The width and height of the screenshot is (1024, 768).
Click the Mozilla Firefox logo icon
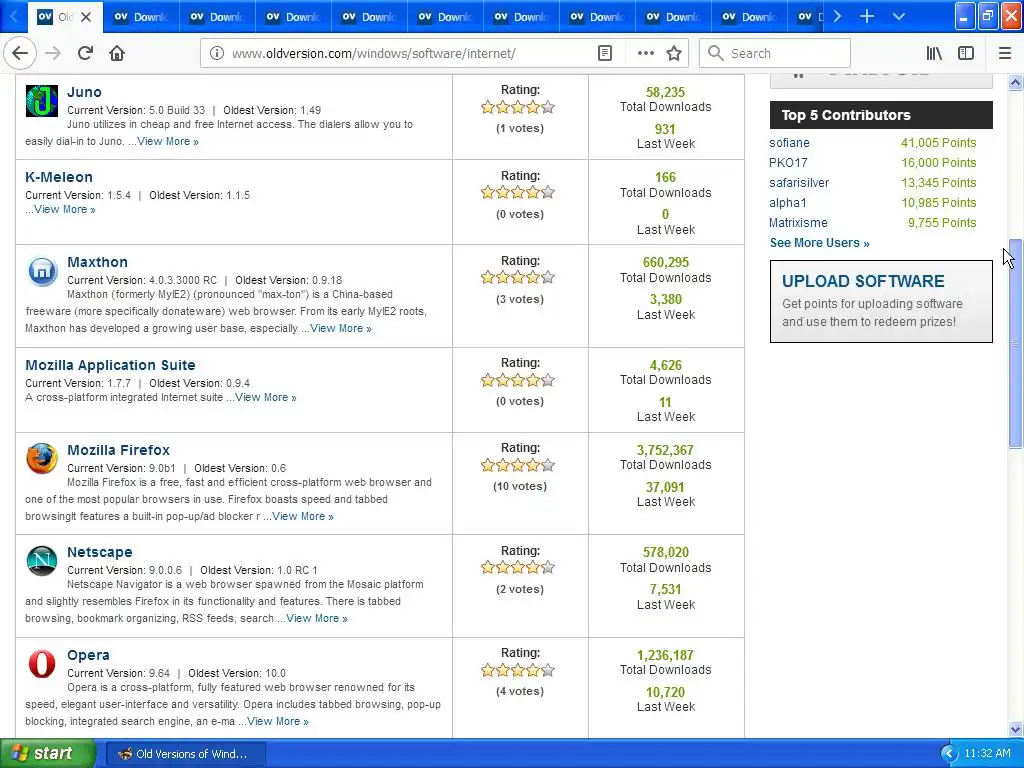pos(42,458)
